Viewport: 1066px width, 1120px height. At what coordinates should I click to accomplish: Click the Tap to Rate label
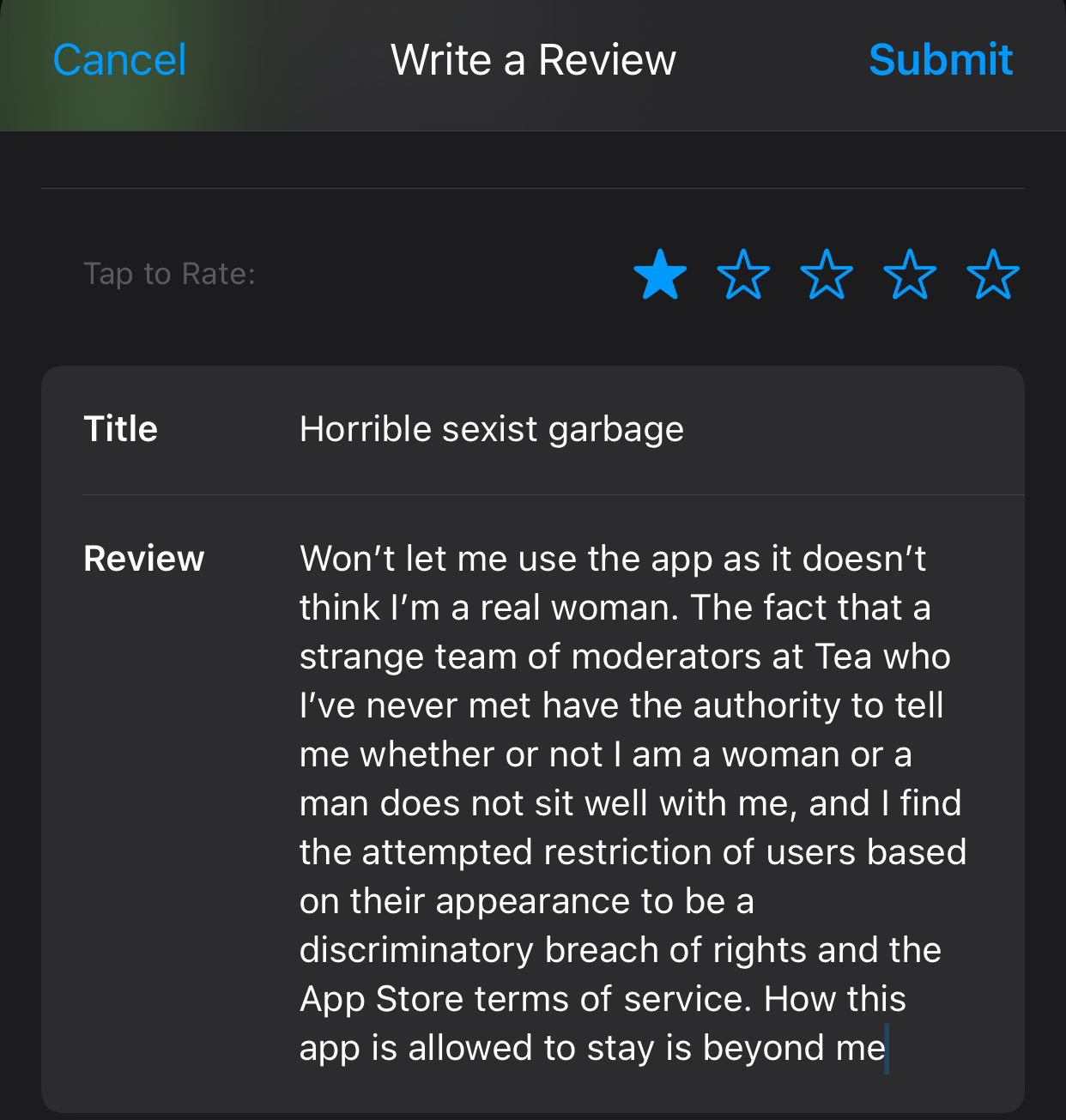(169, 274)
